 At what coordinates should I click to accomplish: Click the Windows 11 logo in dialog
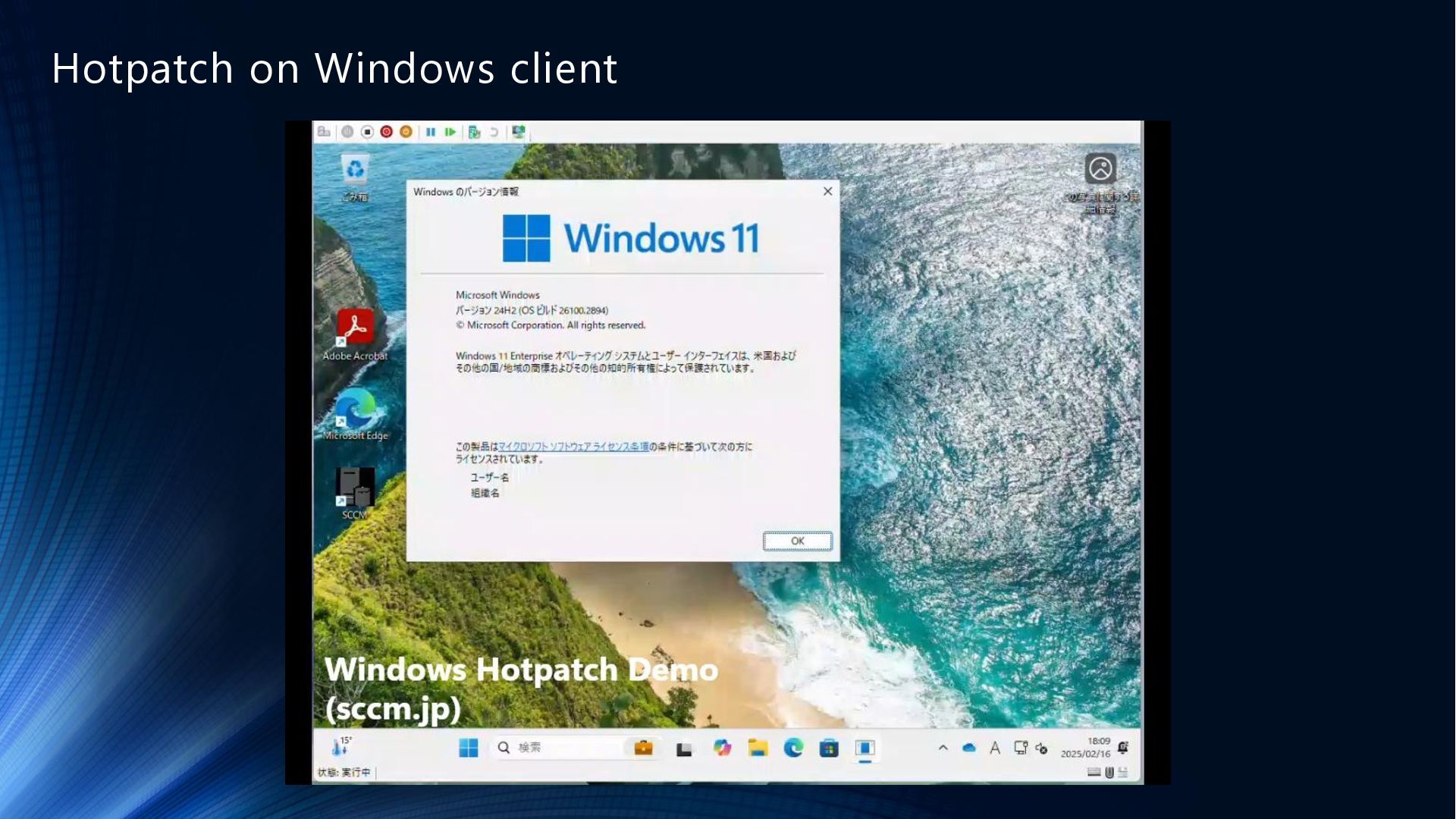click(x=631, y=238)
